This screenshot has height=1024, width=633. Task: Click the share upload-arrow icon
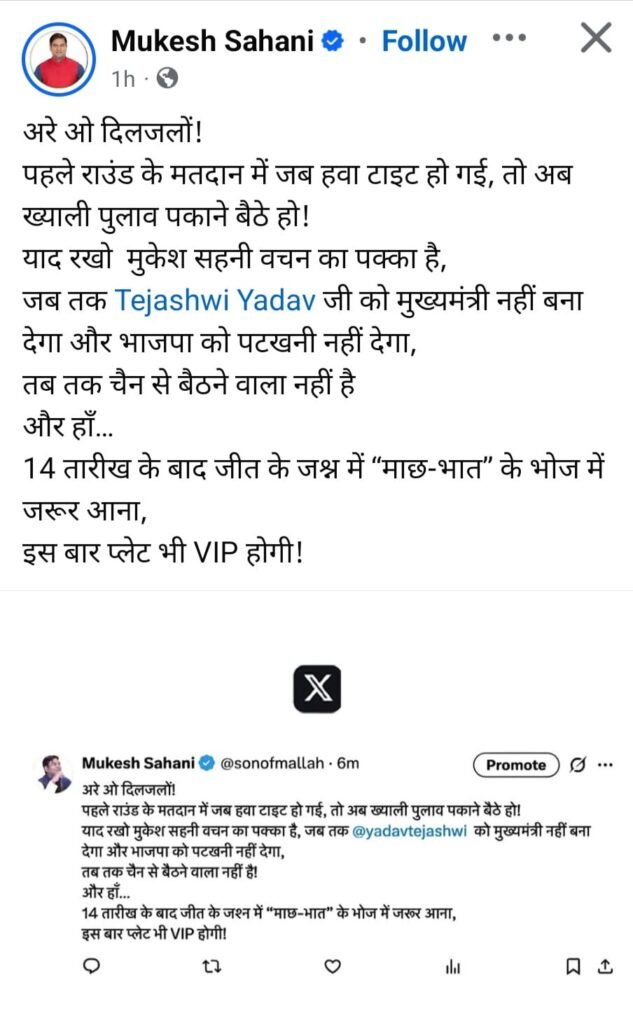tap(606, 966)
